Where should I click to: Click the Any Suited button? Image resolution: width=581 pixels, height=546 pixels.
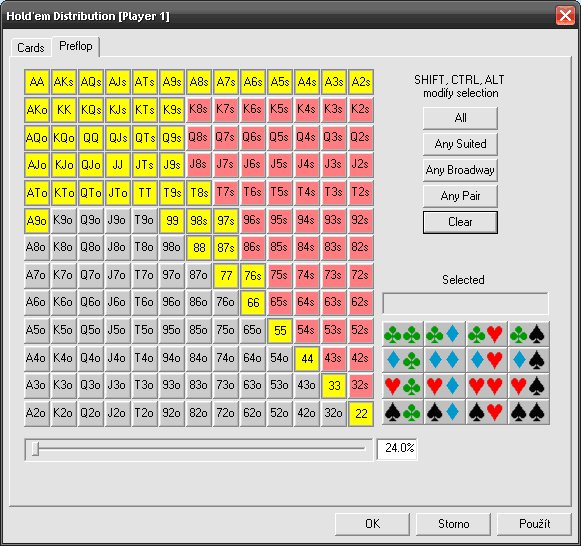460,144
